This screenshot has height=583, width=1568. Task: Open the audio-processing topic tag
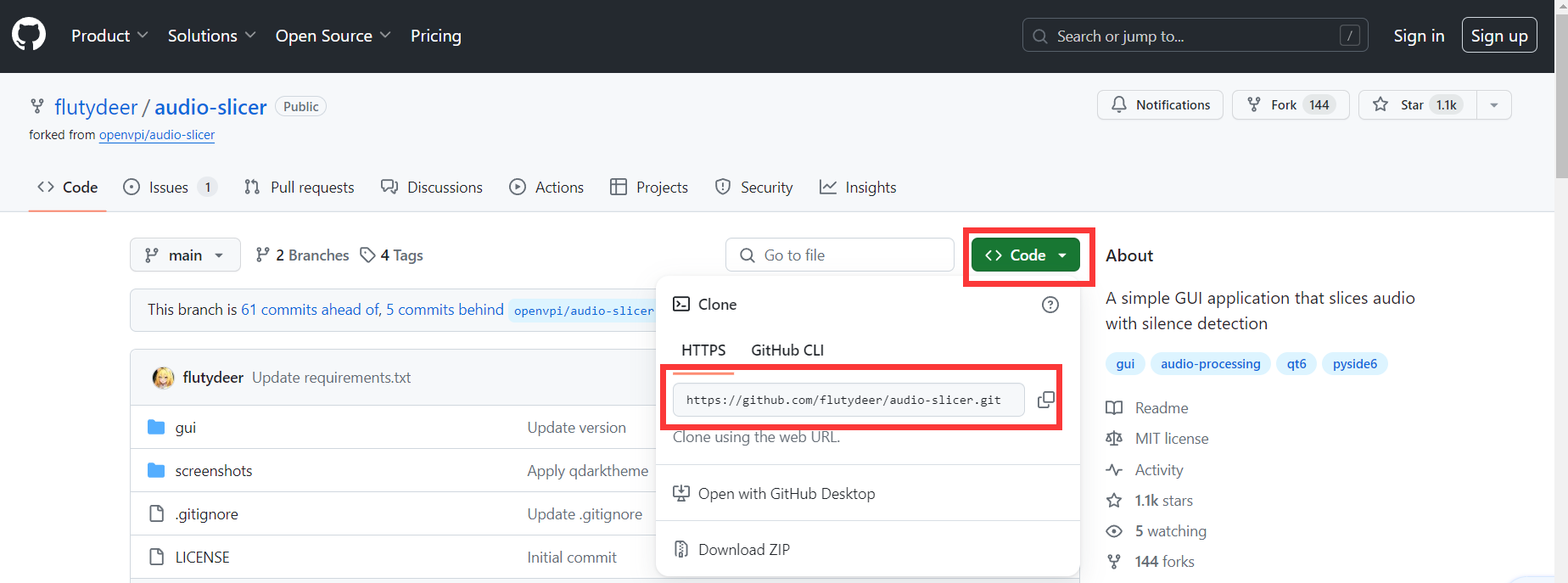click(x=1211, y=364)
